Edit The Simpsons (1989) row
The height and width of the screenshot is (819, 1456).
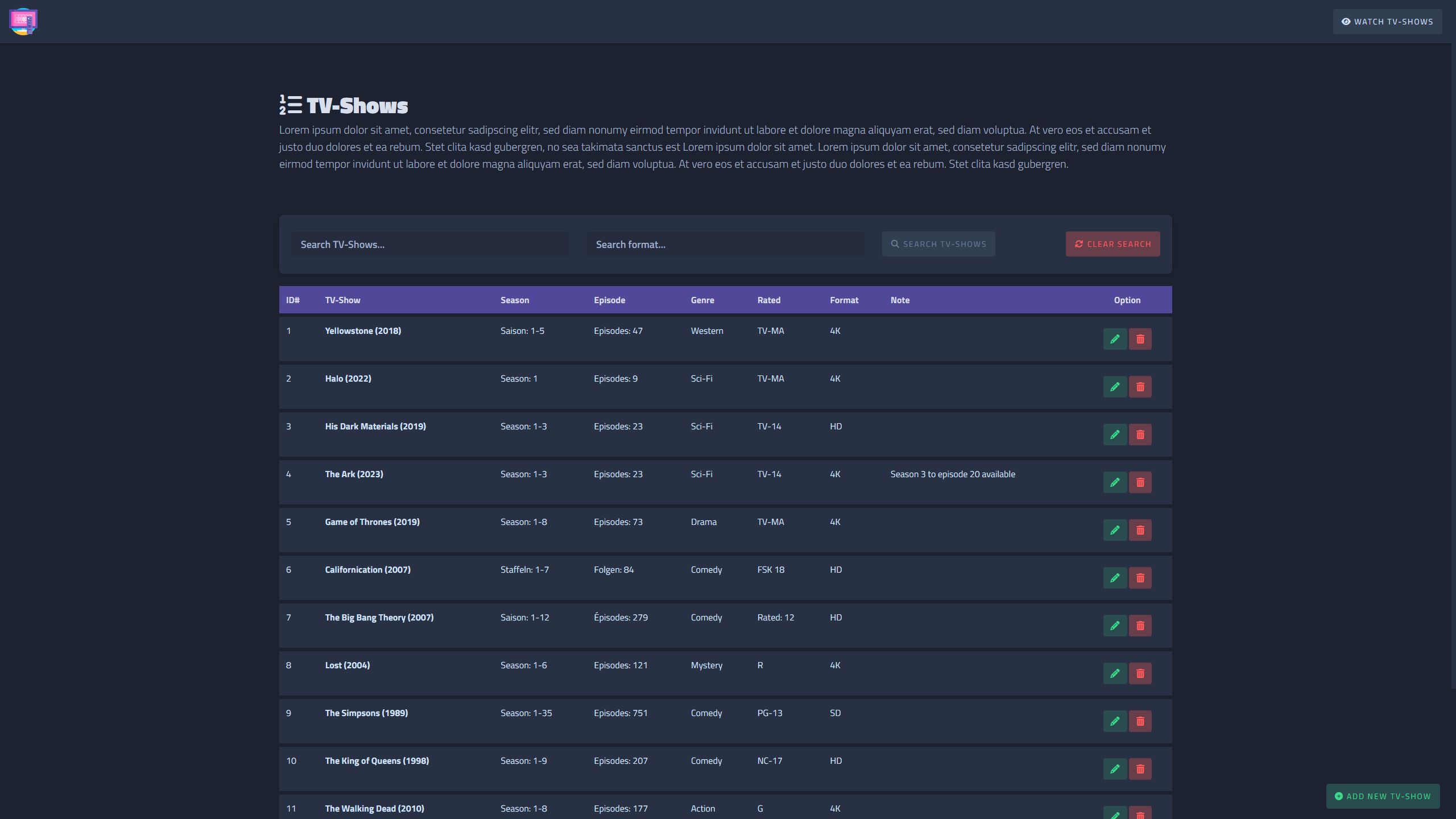click(1115, 721)
